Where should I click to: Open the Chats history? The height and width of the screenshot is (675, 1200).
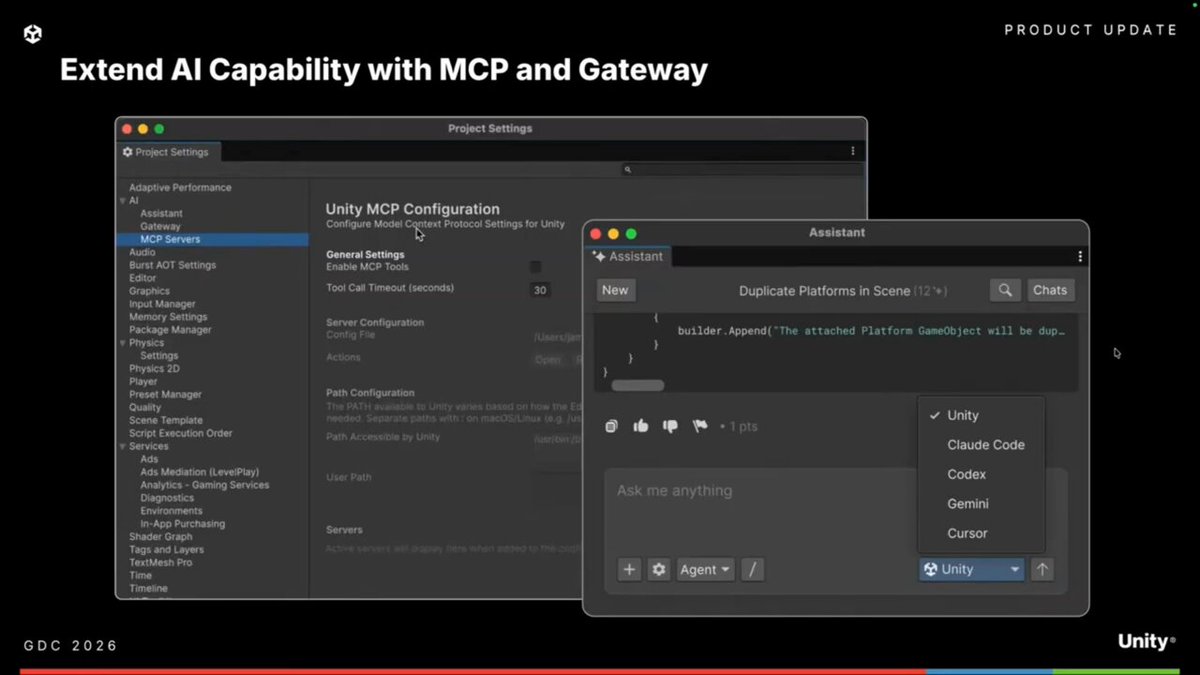pos(1050,290)
